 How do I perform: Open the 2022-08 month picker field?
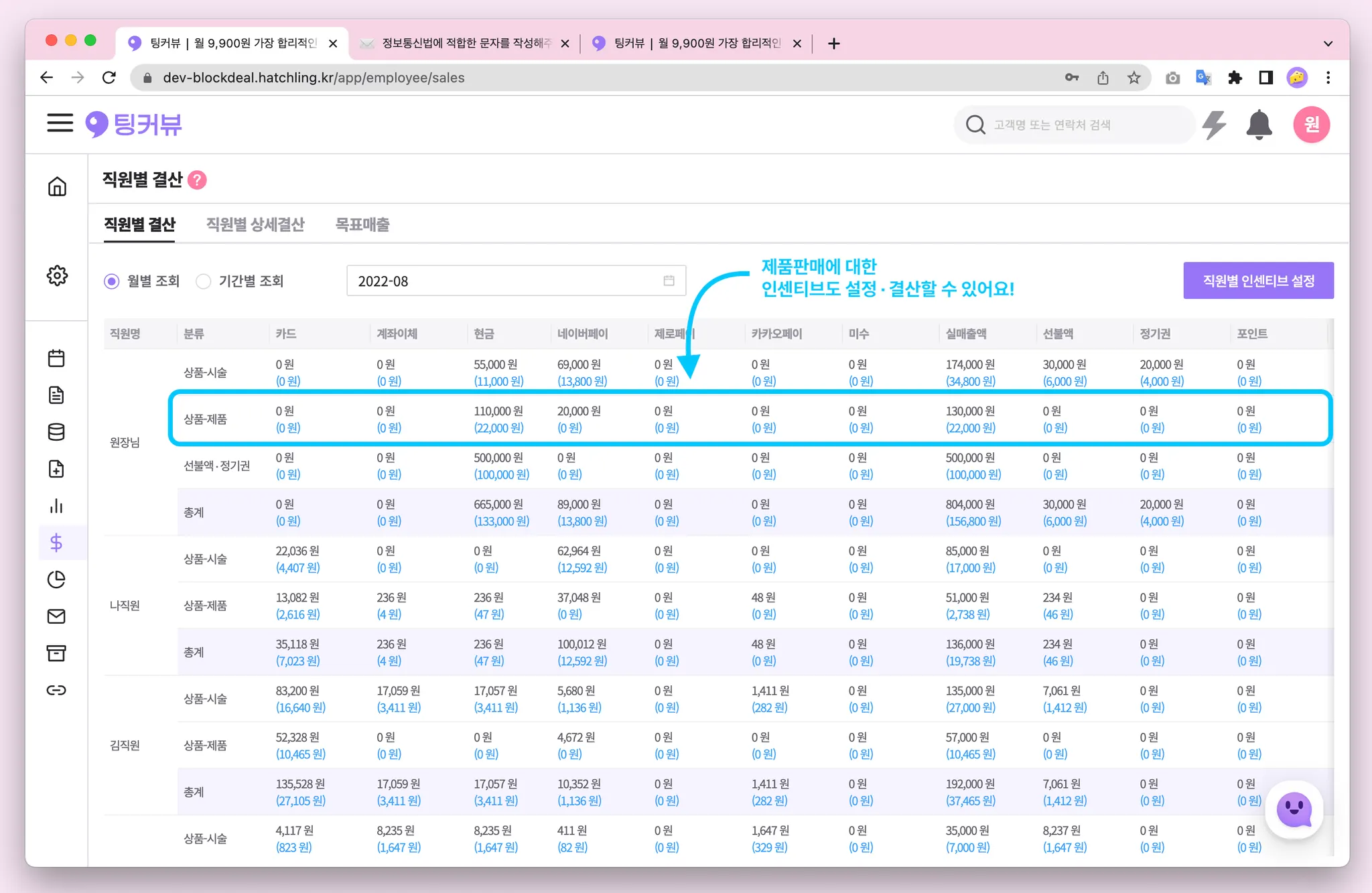coord(516,281)
